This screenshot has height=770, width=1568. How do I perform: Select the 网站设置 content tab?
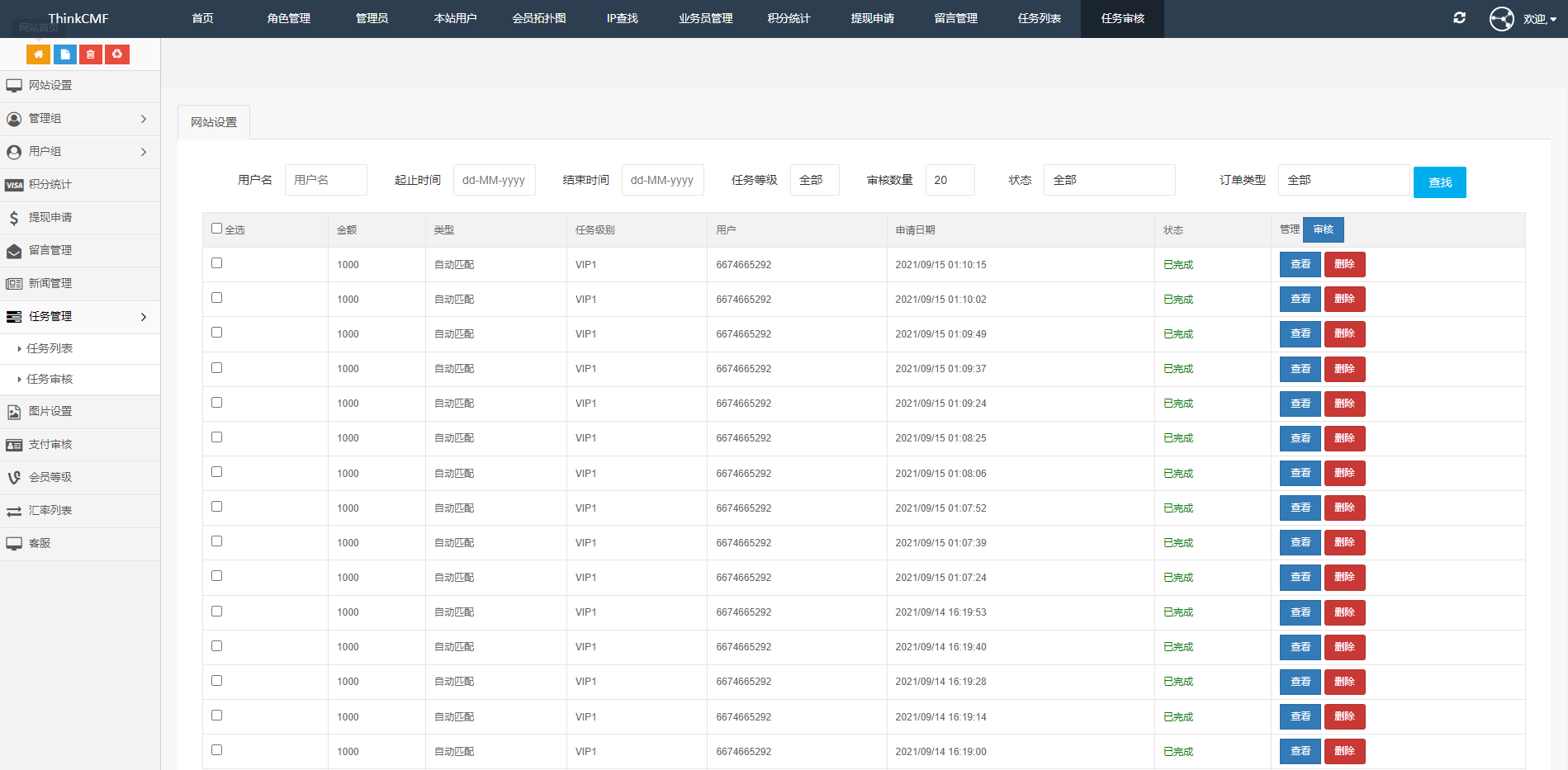tap(214, 122)
